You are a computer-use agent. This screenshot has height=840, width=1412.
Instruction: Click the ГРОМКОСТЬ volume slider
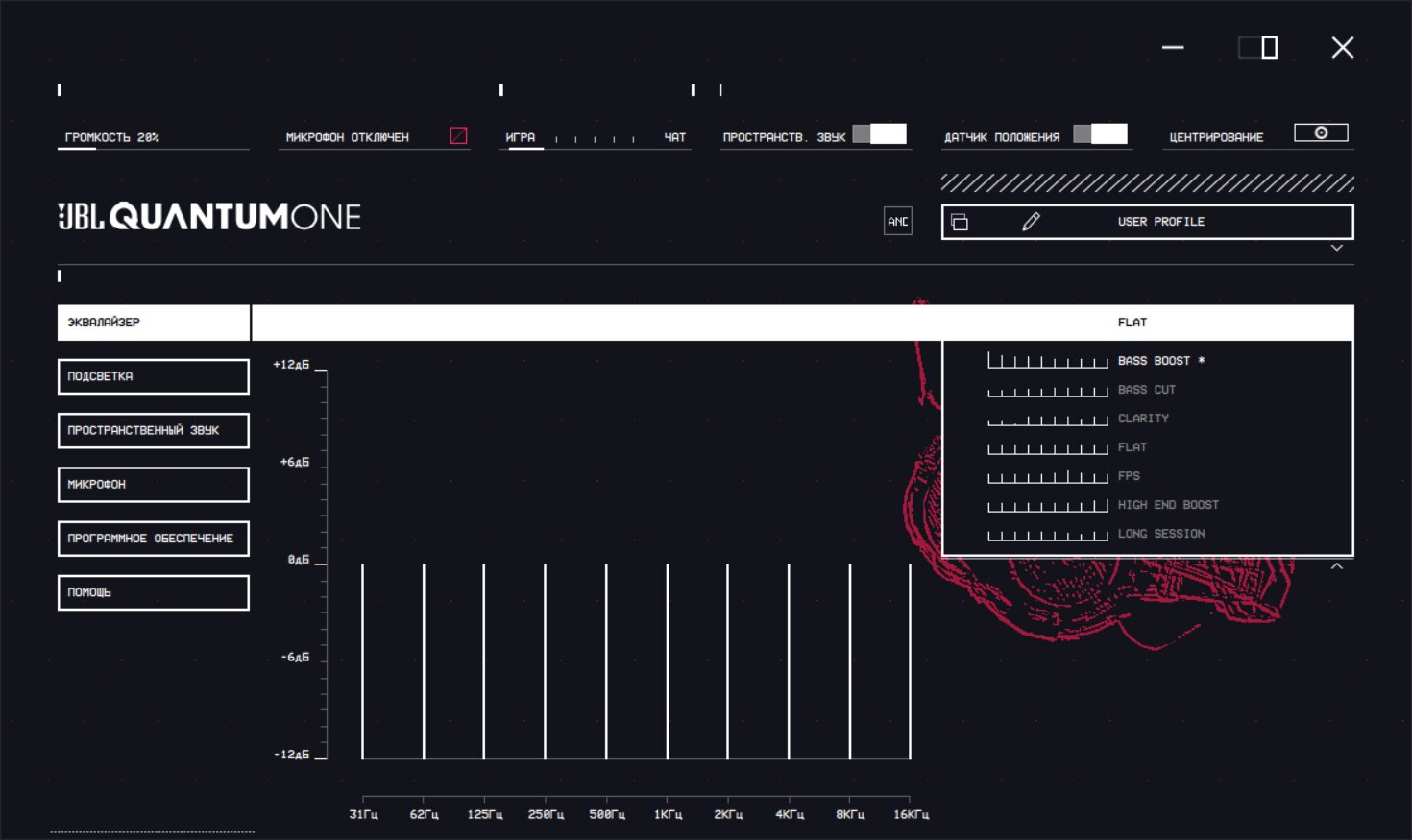(x=154, y=149)
